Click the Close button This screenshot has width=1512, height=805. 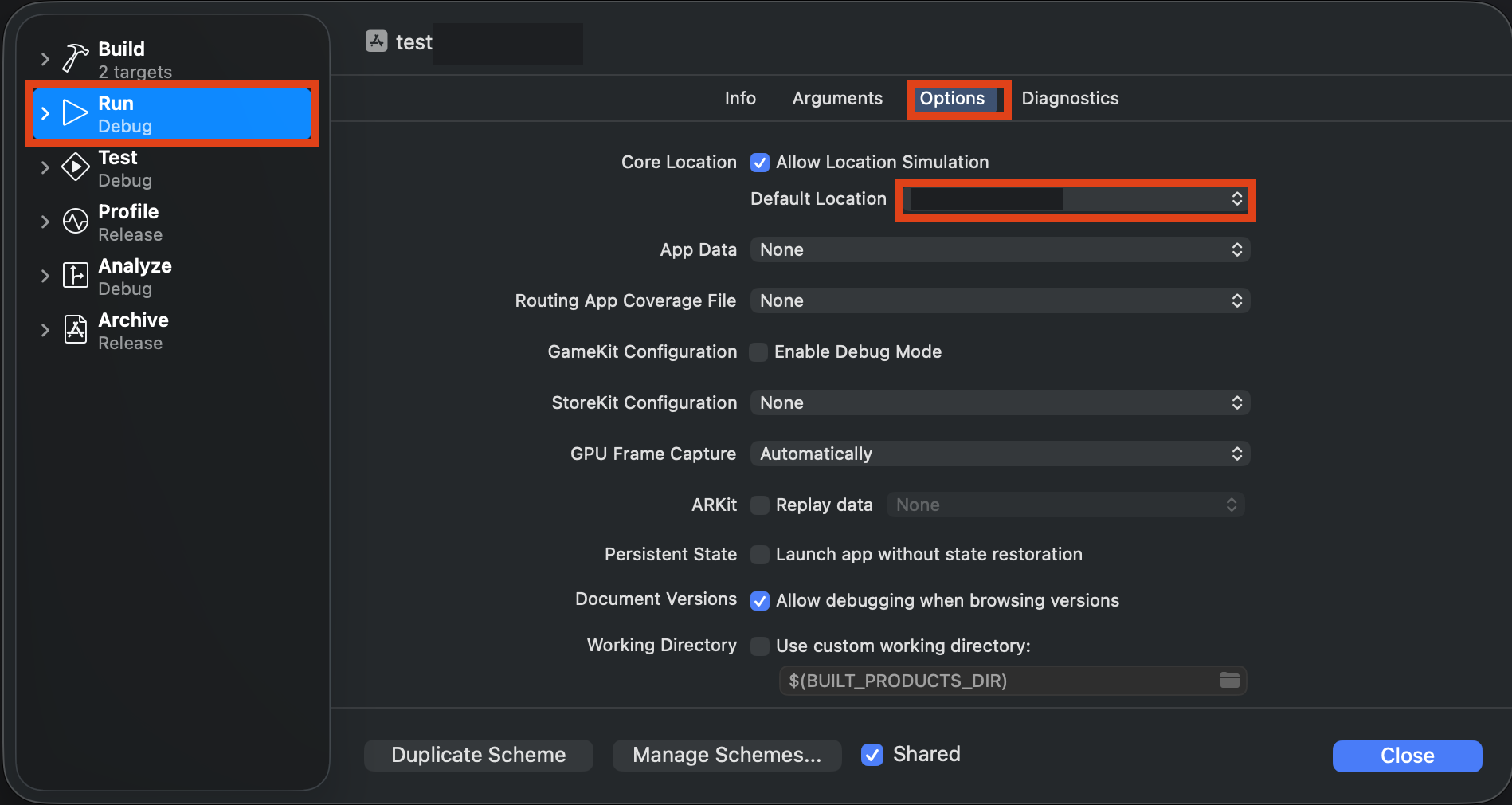click(x=1408, y=756)
